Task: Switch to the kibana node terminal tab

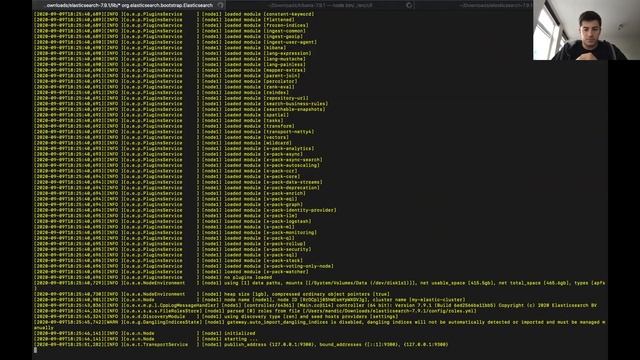Action: [320, 5]
